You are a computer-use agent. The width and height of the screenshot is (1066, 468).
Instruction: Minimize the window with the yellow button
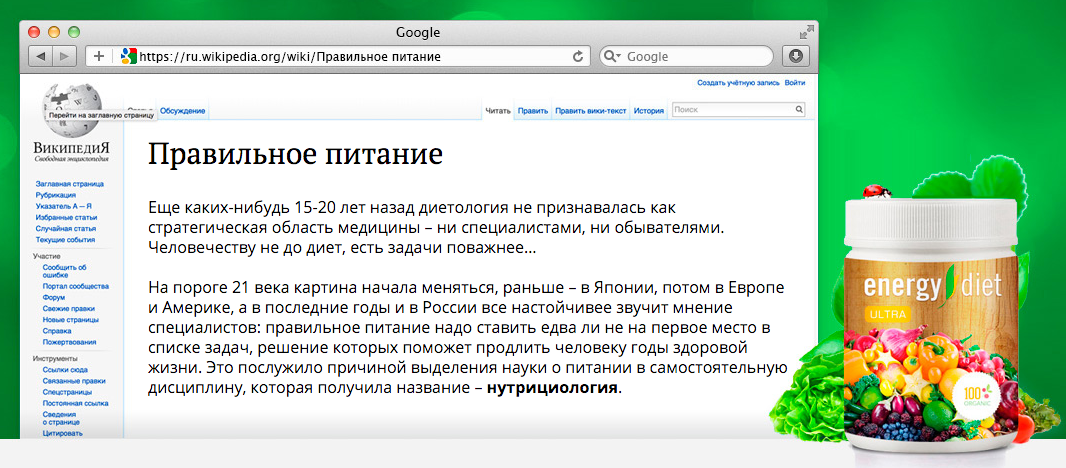coord(54,31)
